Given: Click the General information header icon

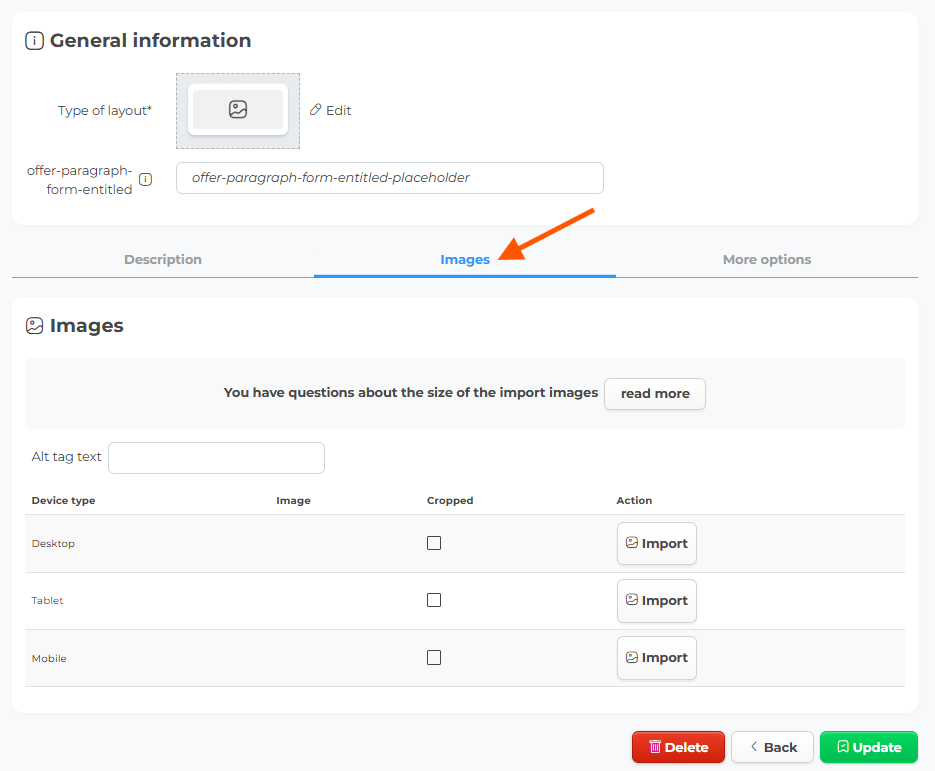Looking at the screenshot, I should [x=35, y=41].
